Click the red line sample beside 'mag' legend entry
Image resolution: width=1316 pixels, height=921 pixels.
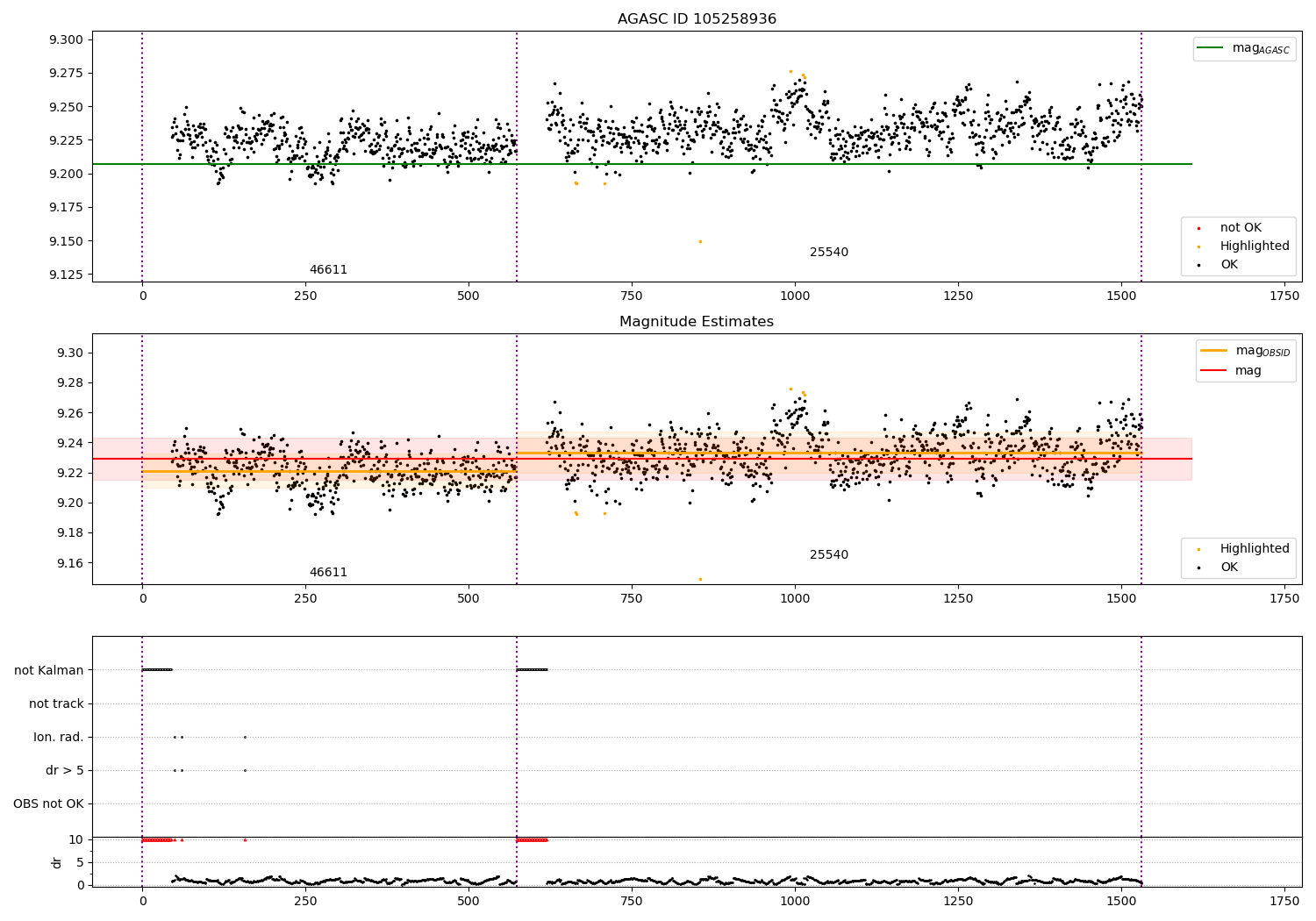coord(1214,370)
